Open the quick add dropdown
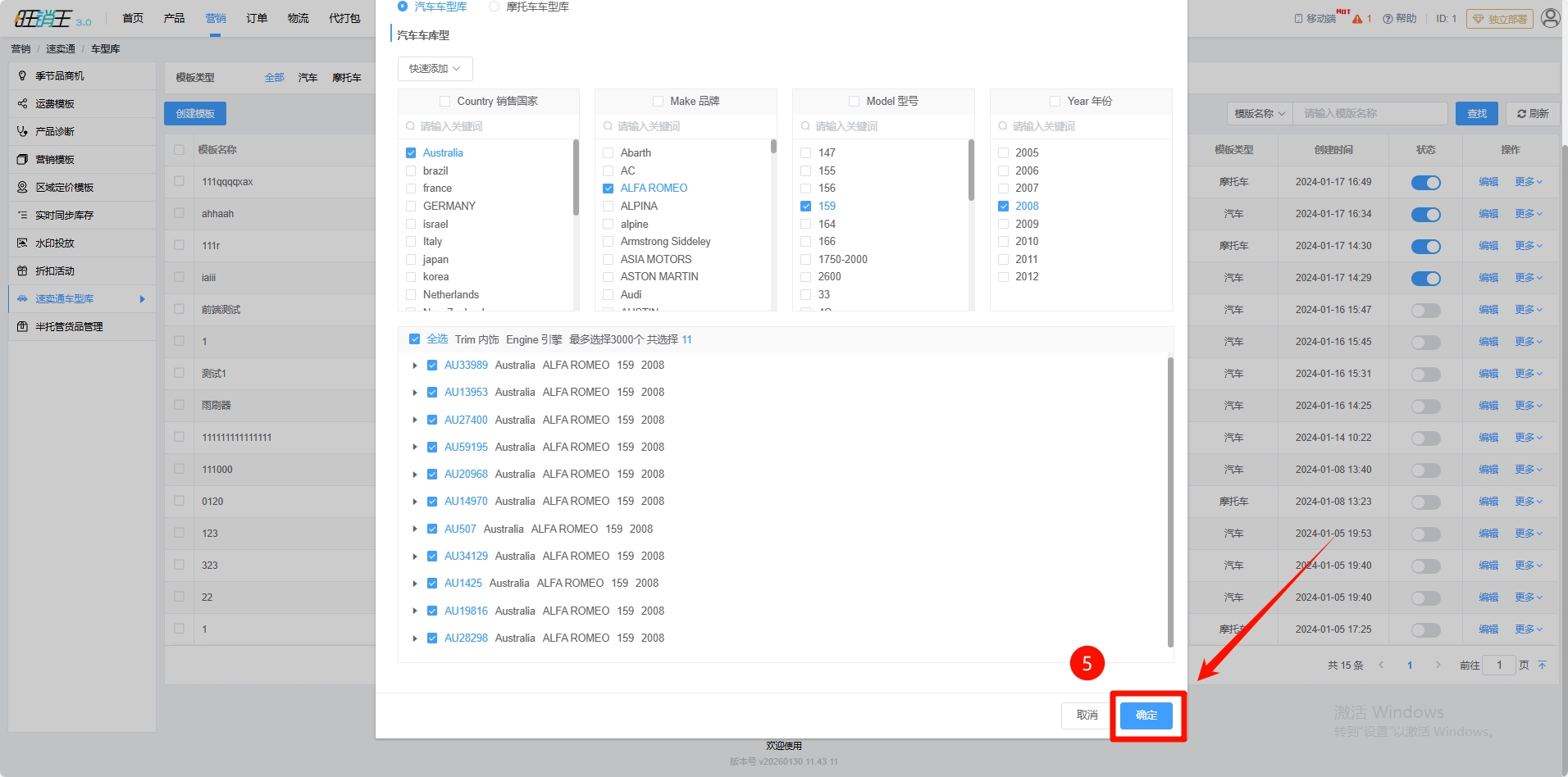This screenshot has height=777, width=1568. (x=435, y=69)
